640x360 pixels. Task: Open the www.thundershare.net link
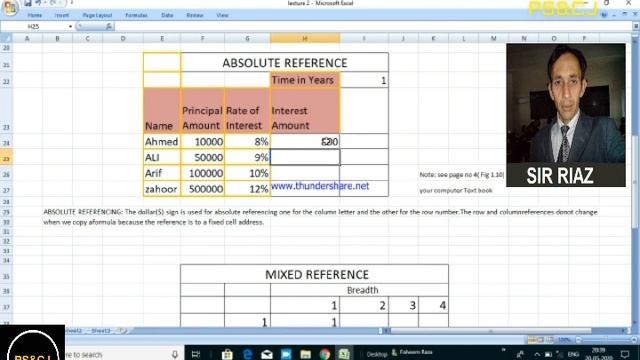320,186
